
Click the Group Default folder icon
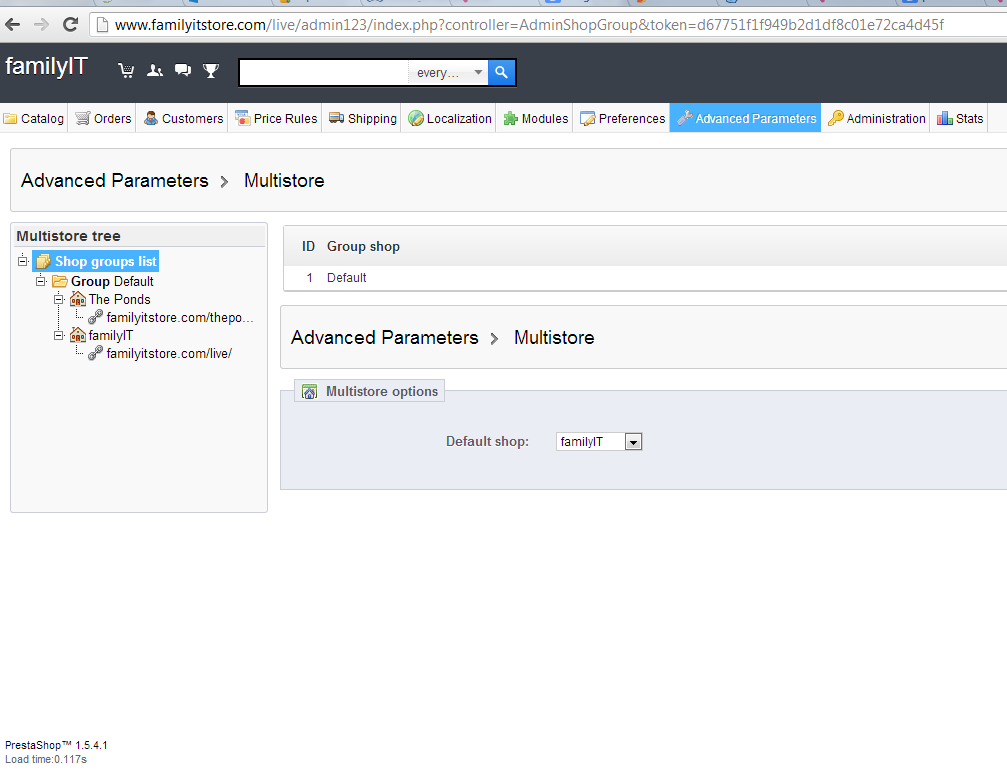60,281
